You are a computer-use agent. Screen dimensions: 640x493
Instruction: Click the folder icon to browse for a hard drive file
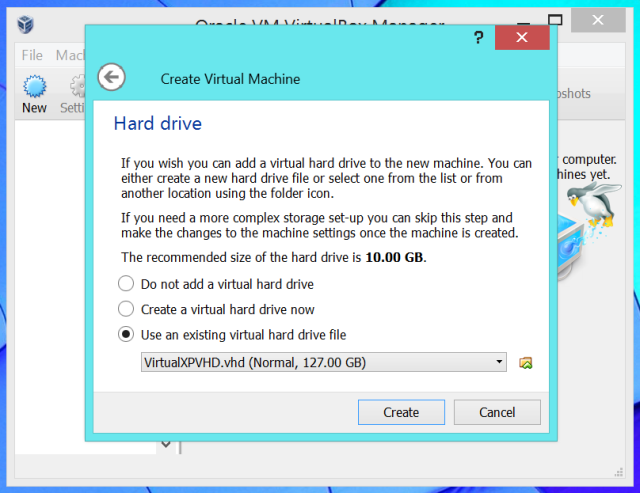(x=526, y=362)
